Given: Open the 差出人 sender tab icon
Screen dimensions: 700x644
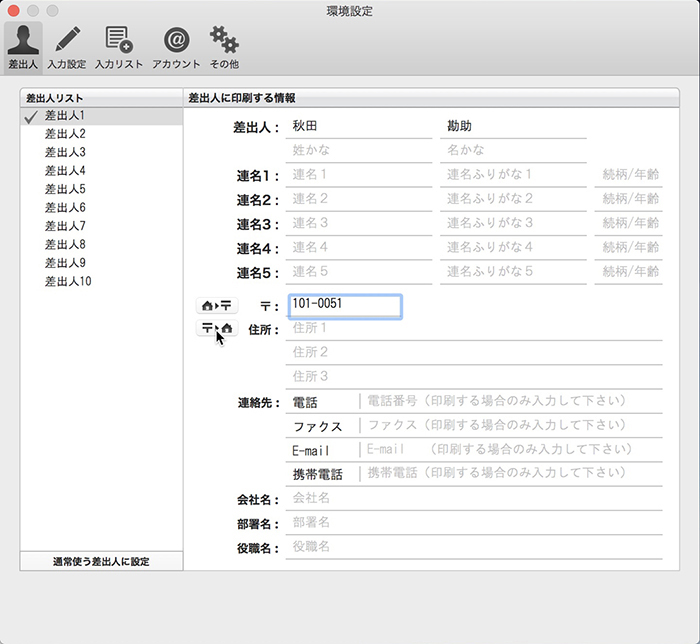Looking at the screenshot, I should point(23,47).
